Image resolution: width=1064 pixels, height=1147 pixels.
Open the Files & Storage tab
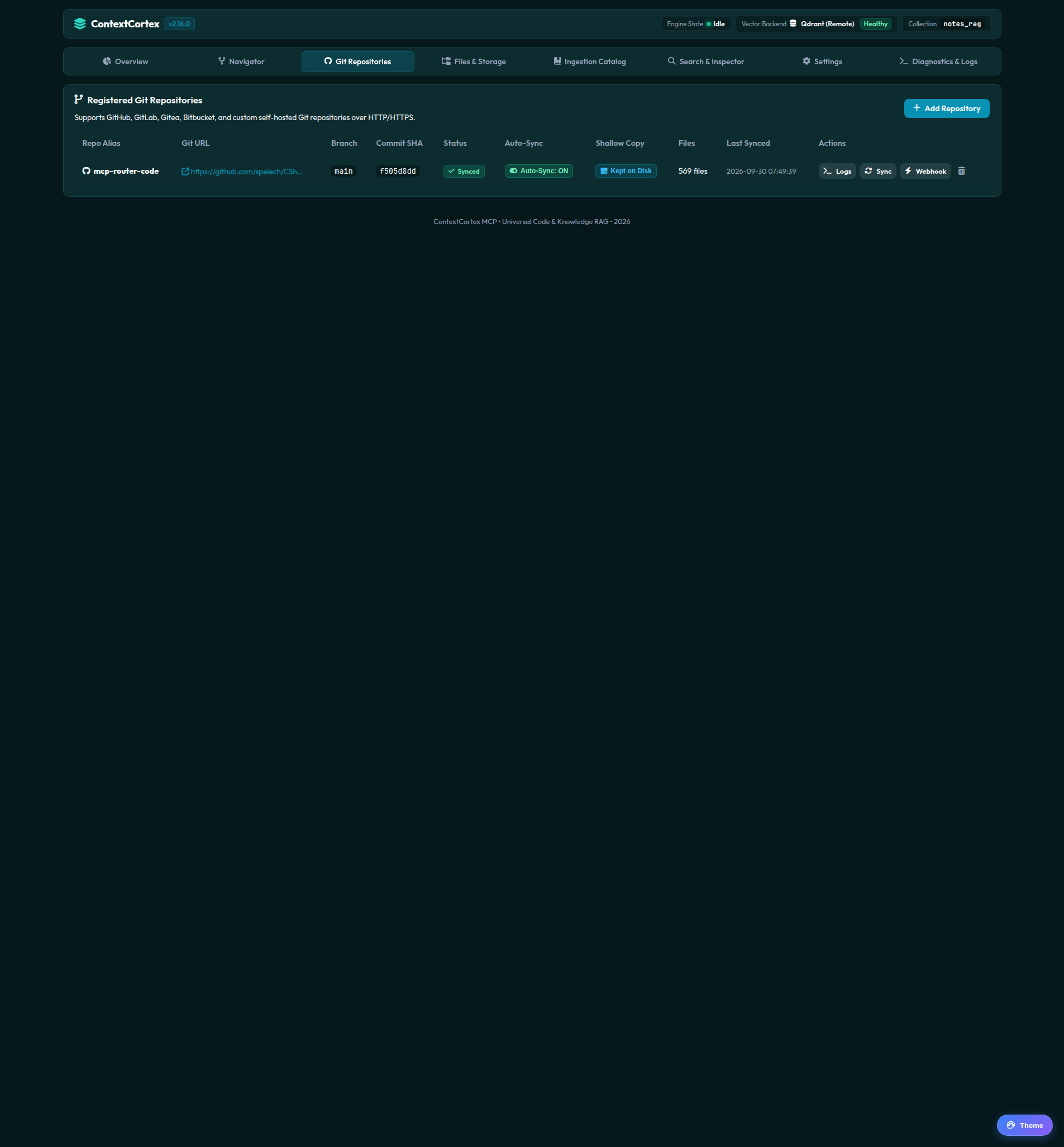point(473,61)
